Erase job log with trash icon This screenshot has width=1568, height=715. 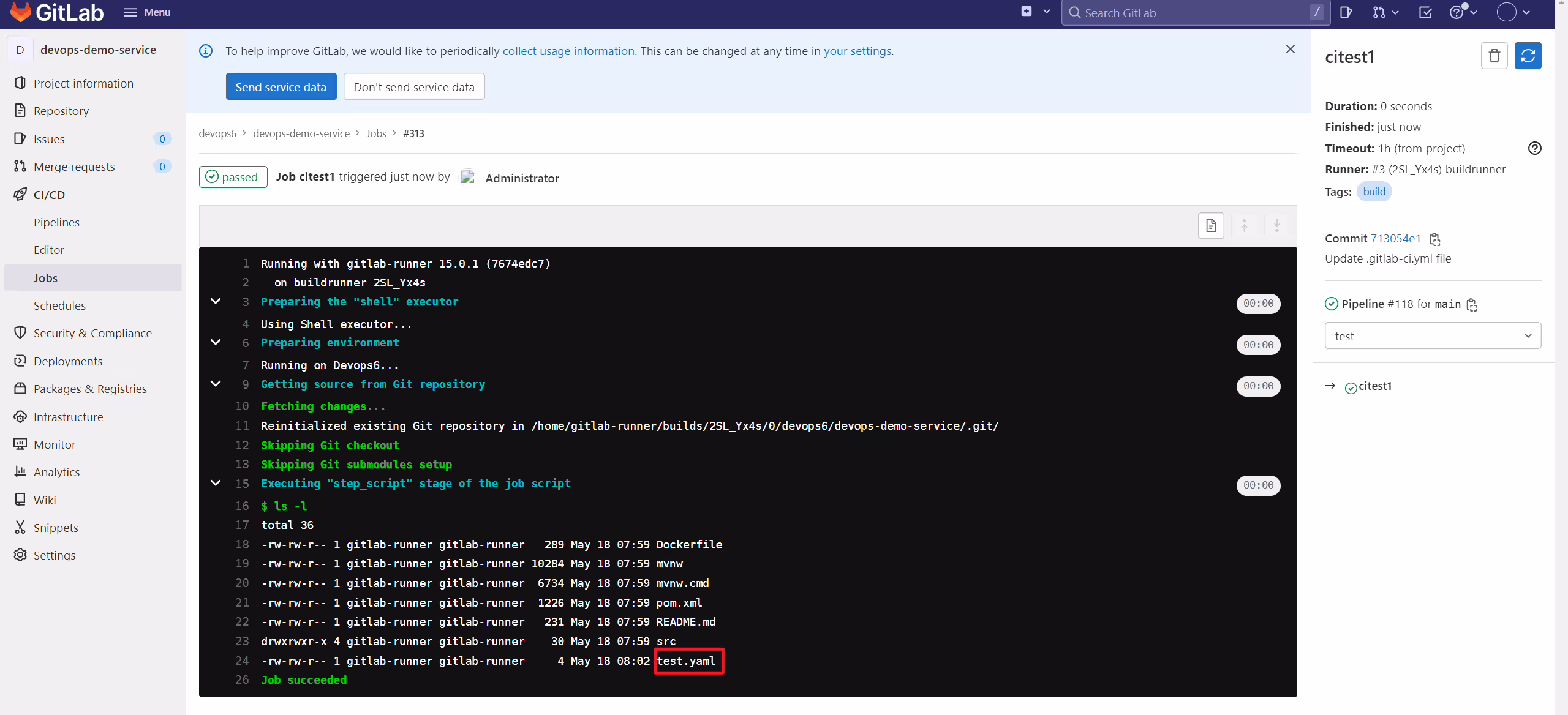[x=1494, y=56]
